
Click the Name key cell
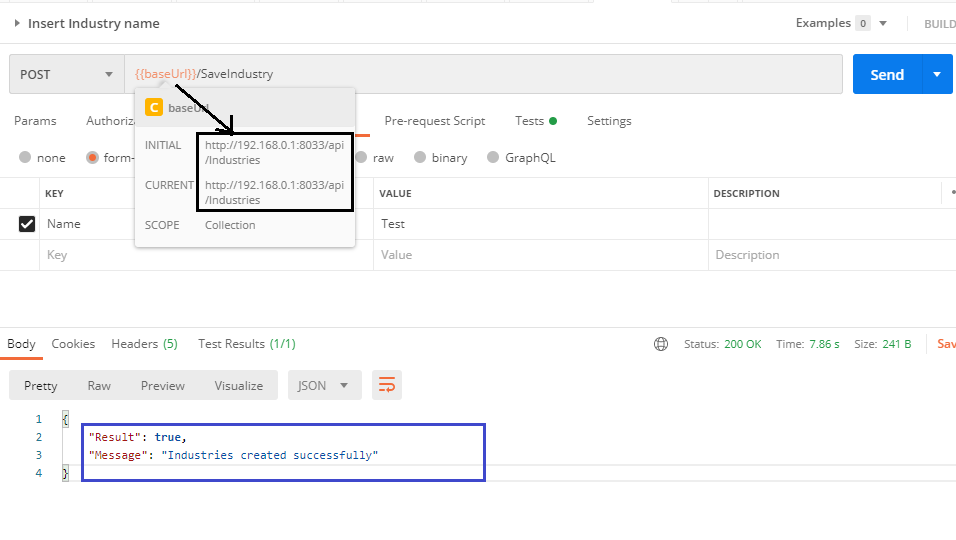pos(87,224)
